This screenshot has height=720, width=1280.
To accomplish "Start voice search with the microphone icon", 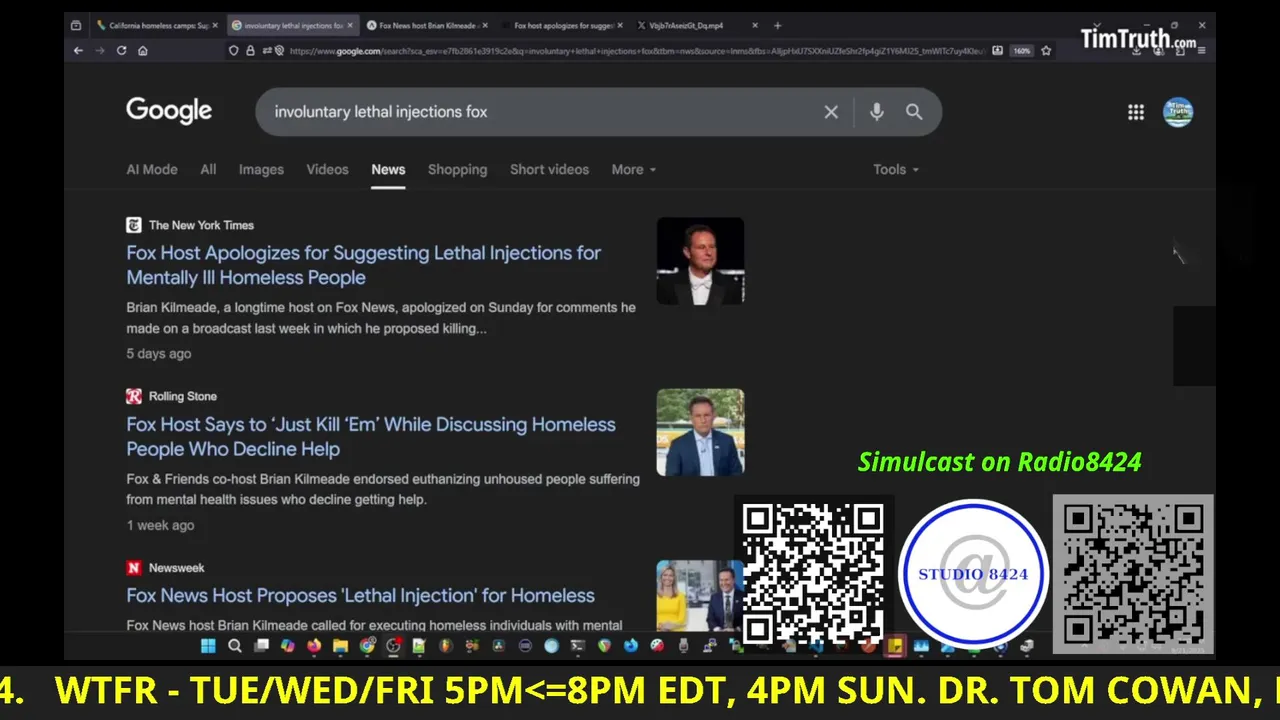I will click(x=877, y=112).
